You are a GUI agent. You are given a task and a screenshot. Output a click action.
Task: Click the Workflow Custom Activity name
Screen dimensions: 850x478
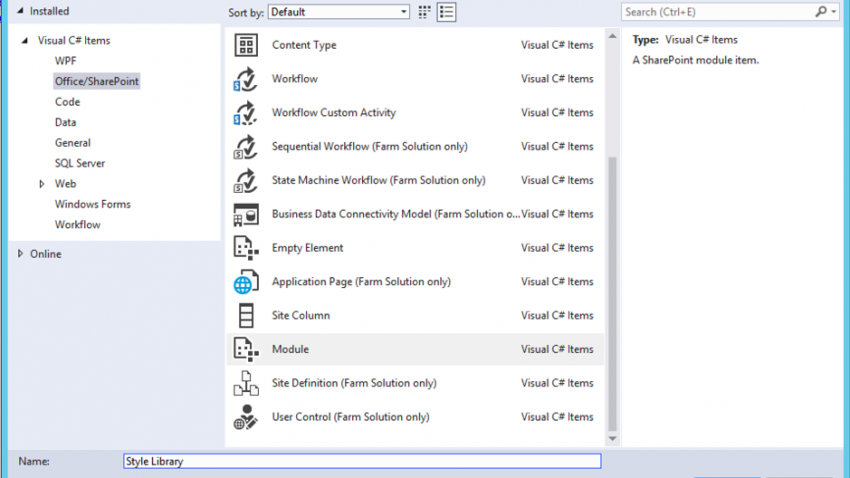coord(334,113)
